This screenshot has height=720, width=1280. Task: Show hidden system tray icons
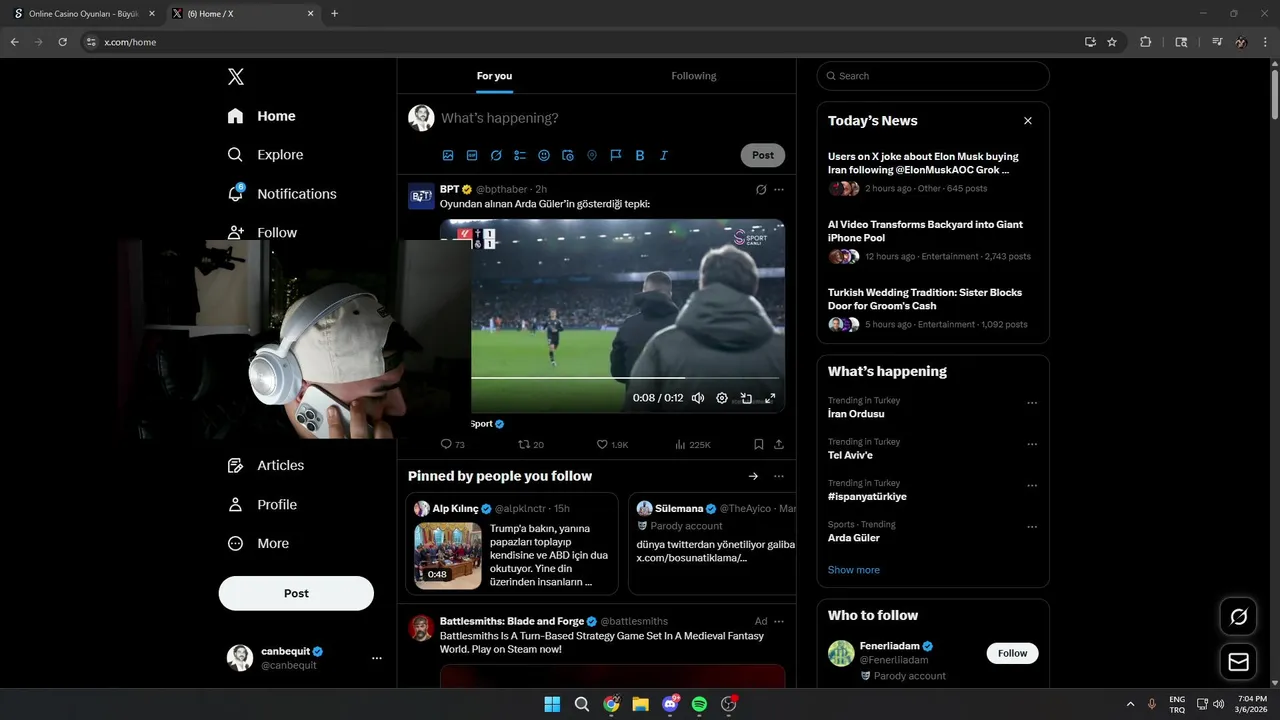(1131, 704)
